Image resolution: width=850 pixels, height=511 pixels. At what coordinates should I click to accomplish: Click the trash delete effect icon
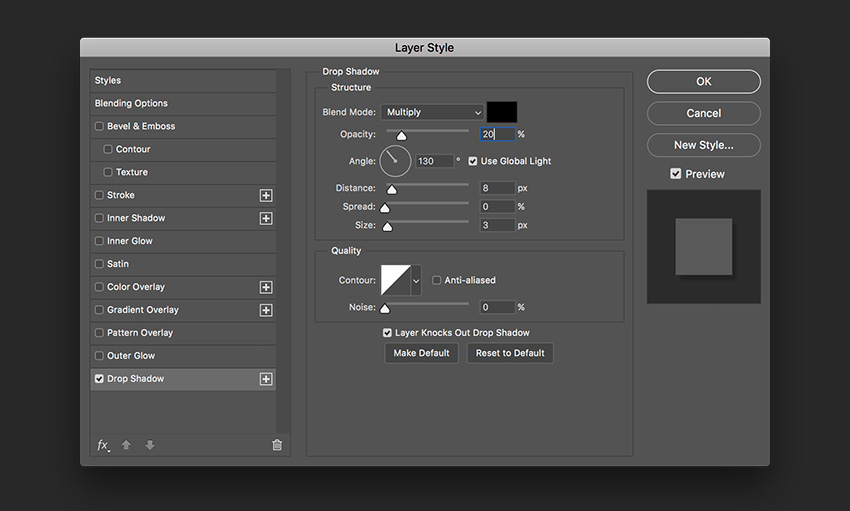(277, 445)
